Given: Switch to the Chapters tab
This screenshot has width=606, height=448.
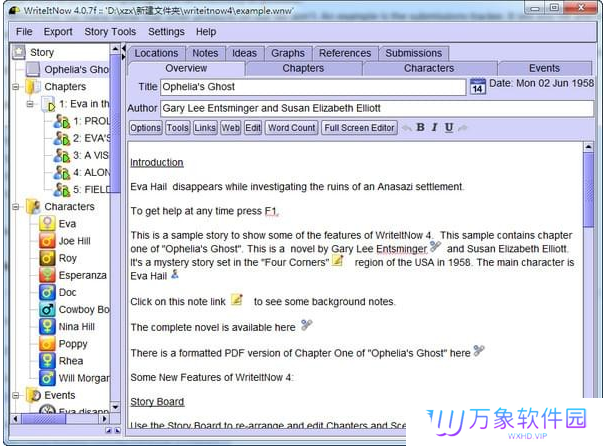Looking at the screenshot, I should point(303,68).
